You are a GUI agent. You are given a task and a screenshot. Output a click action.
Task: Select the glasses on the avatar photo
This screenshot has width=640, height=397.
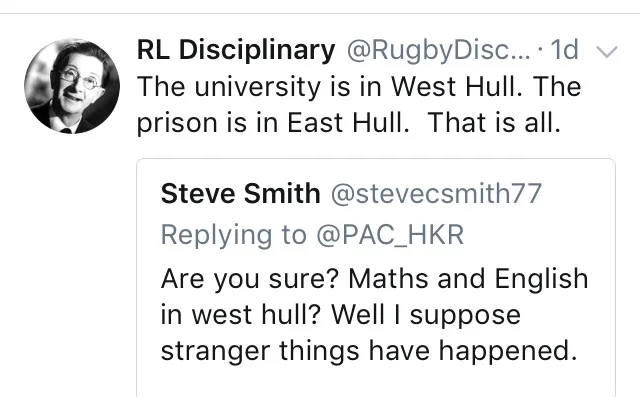click(x=80, y=80)
